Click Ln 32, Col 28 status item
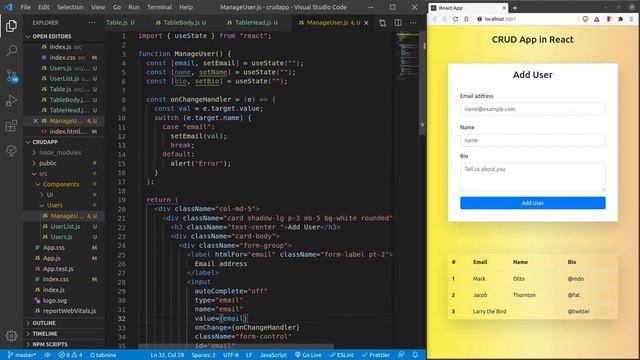This screenshot has height=360, width=640. click(167, 355)
